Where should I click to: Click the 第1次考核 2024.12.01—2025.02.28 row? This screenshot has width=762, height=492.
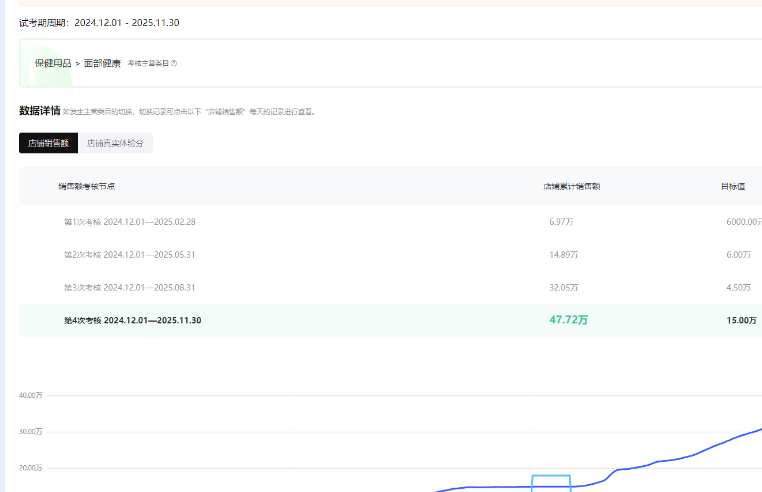[129, 222]
